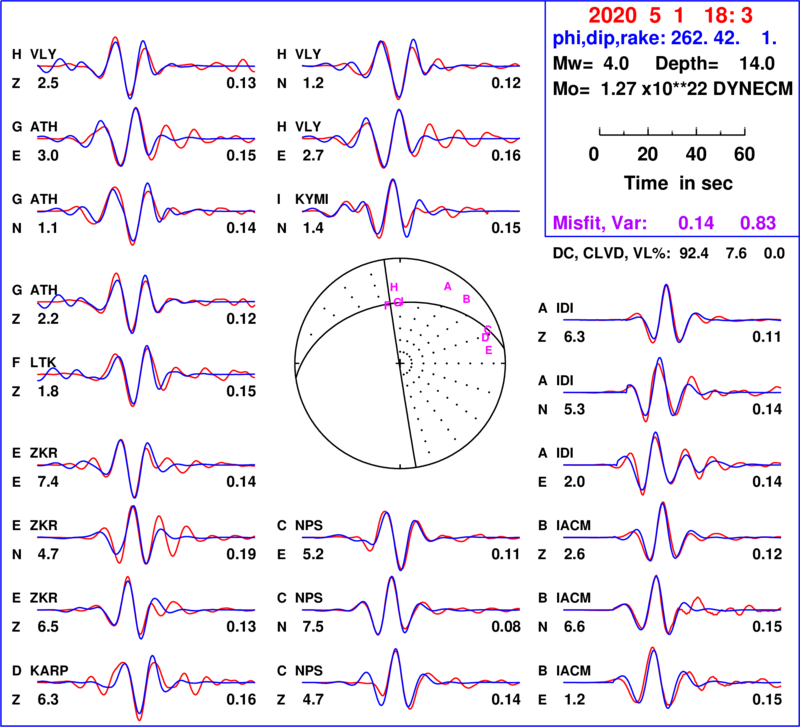Click the 5.2 amplitude value for NPS E
This screenshot has width=800, height=727.
tap(313, 554)
